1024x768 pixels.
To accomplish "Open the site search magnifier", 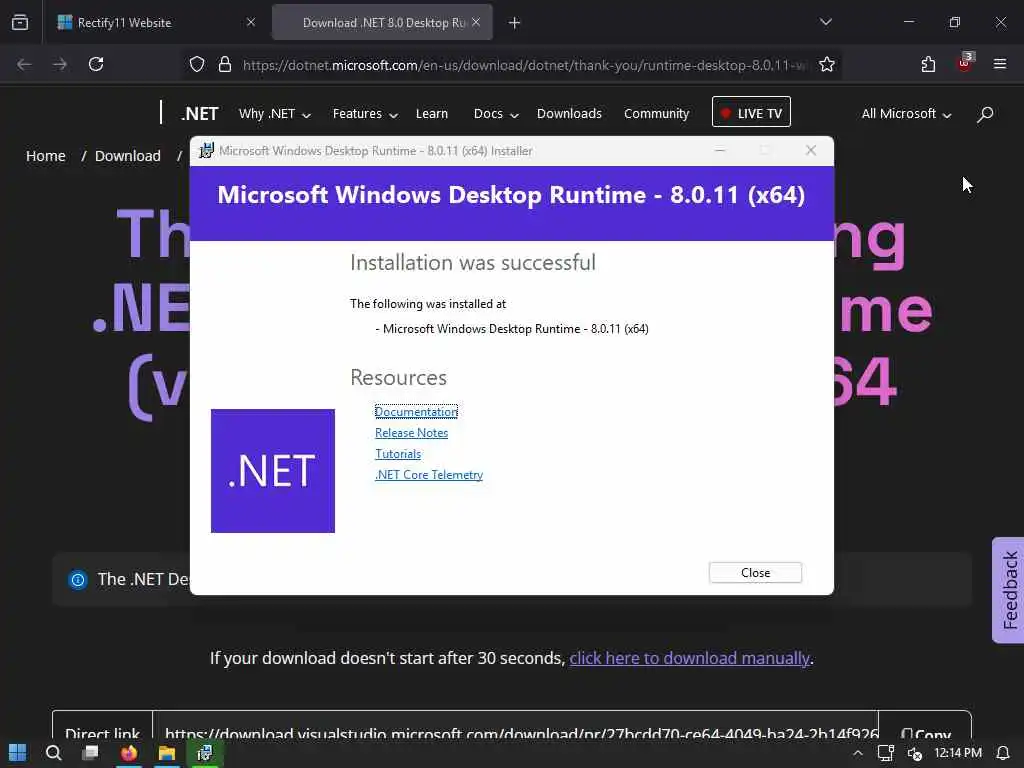I will click(985, 114).
